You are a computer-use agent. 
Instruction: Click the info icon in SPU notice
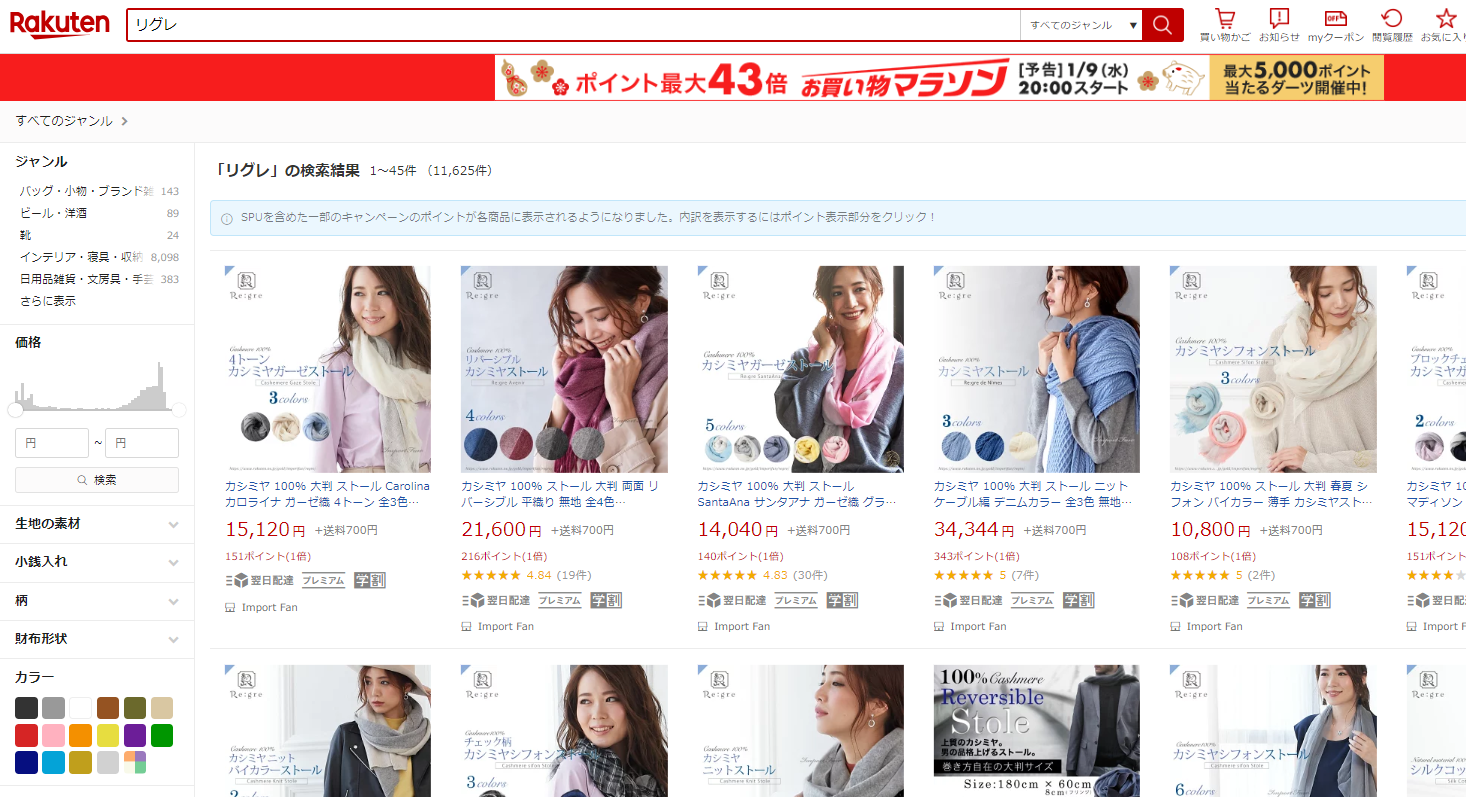tap(227, 218)
